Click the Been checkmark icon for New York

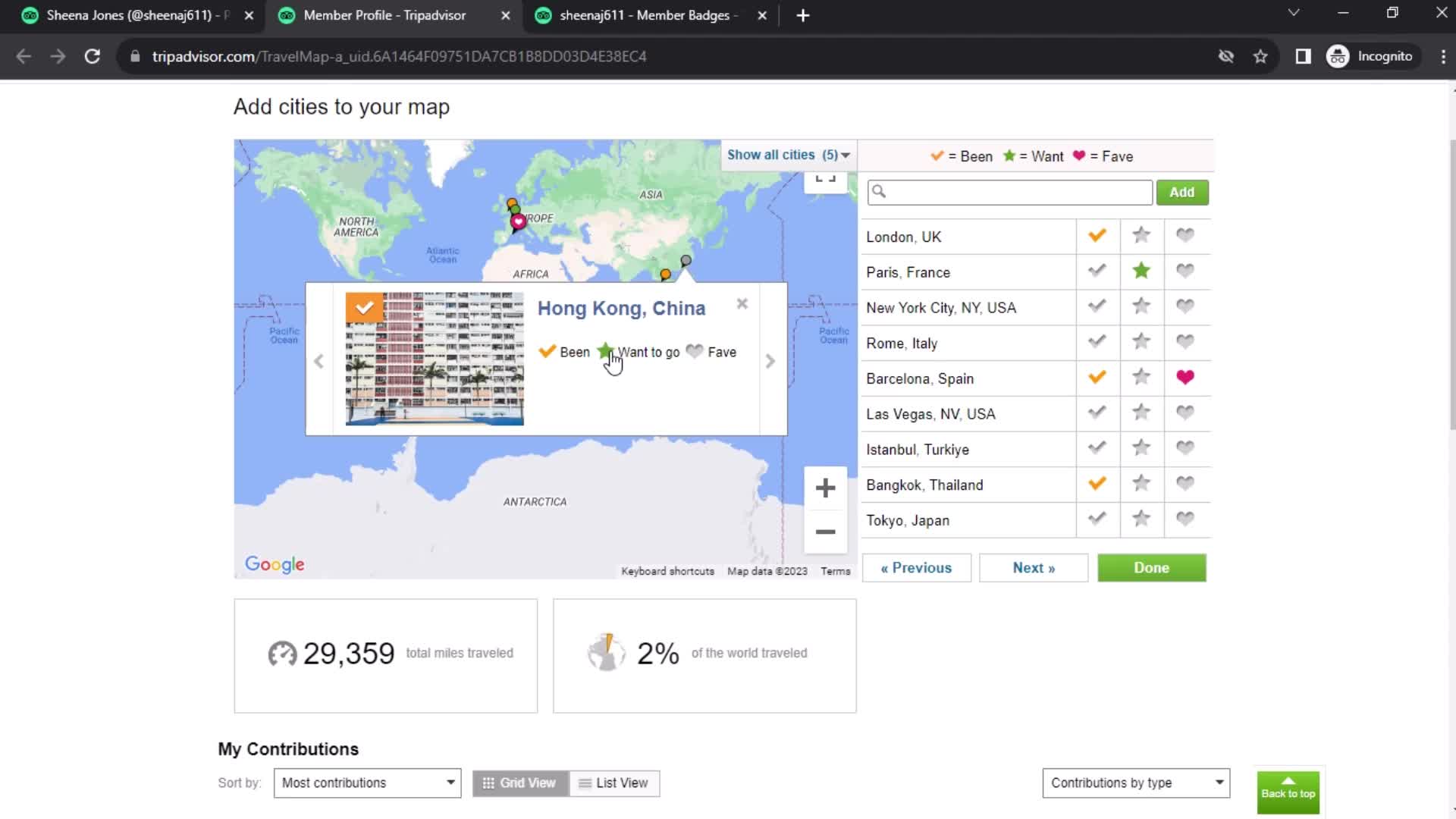coord(1097,307)
